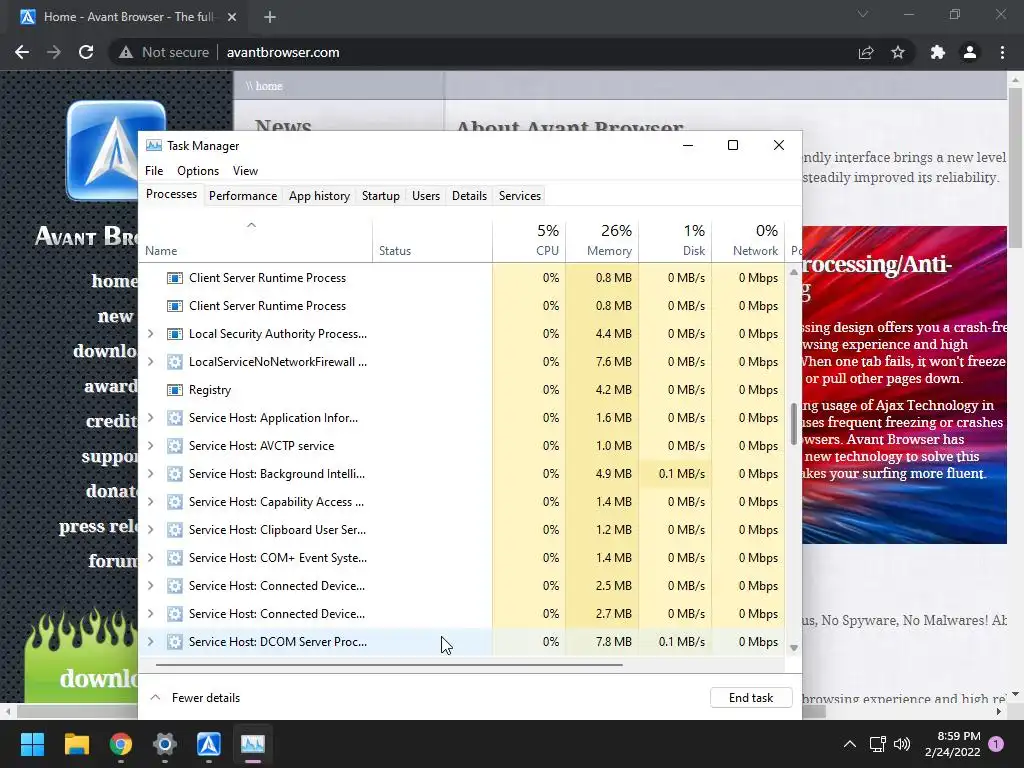
Task: Expand Service Host: DCOM Server Process row
Action: pos(151,642)
